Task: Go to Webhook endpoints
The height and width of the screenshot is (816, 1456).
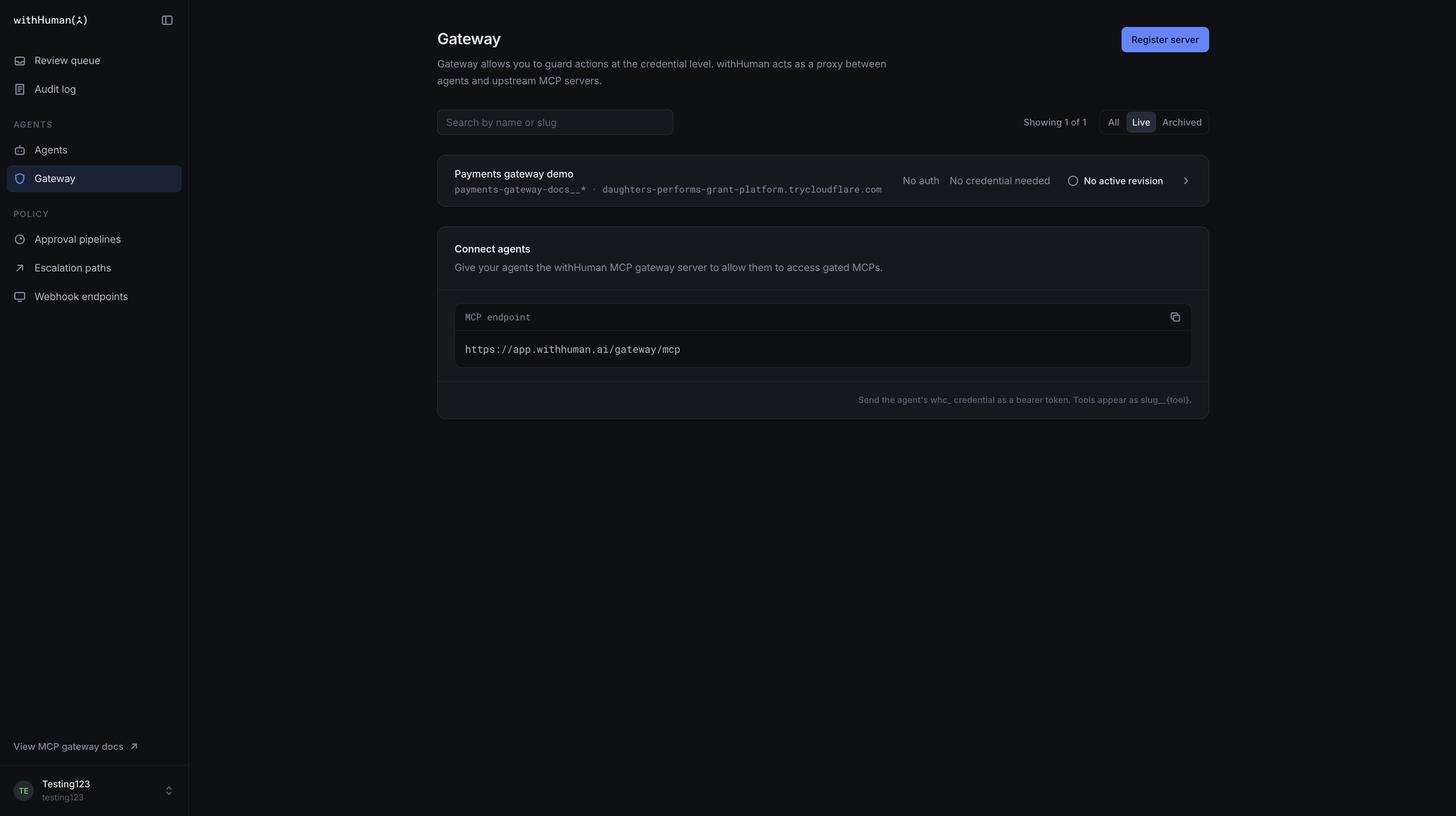Action: coord(94,297)
